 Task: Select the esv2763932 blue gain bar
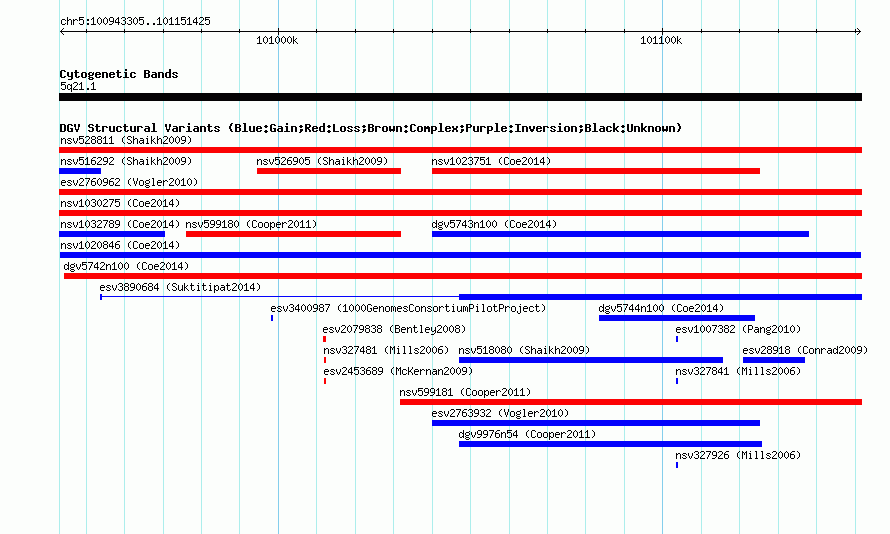596,423
